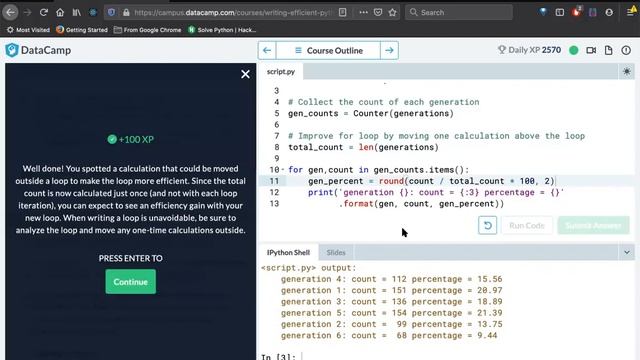Save page to Pocket

(378, 13)
